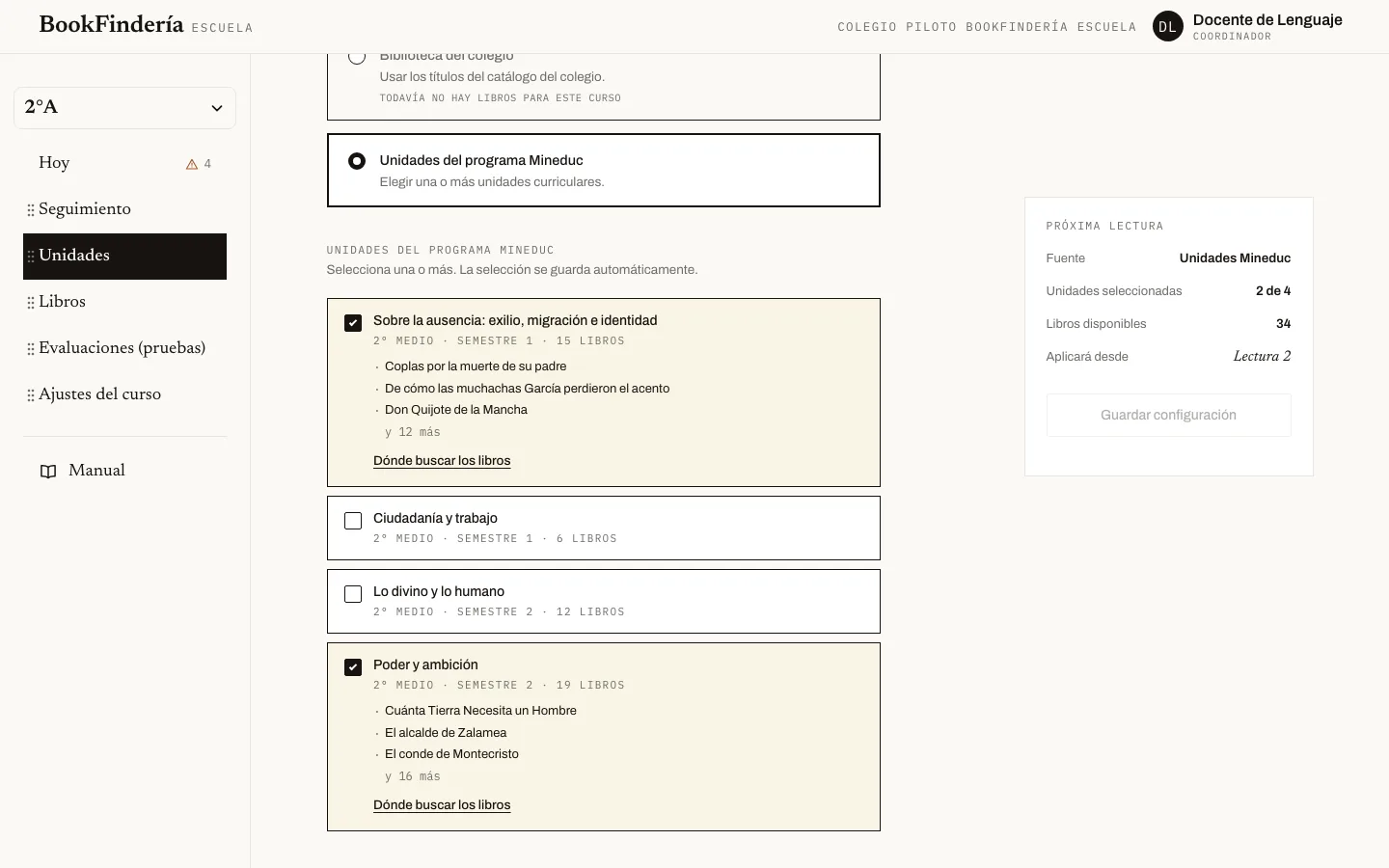Click the Manual book icon
The image size is (1389, 868).
coord(48,472)
